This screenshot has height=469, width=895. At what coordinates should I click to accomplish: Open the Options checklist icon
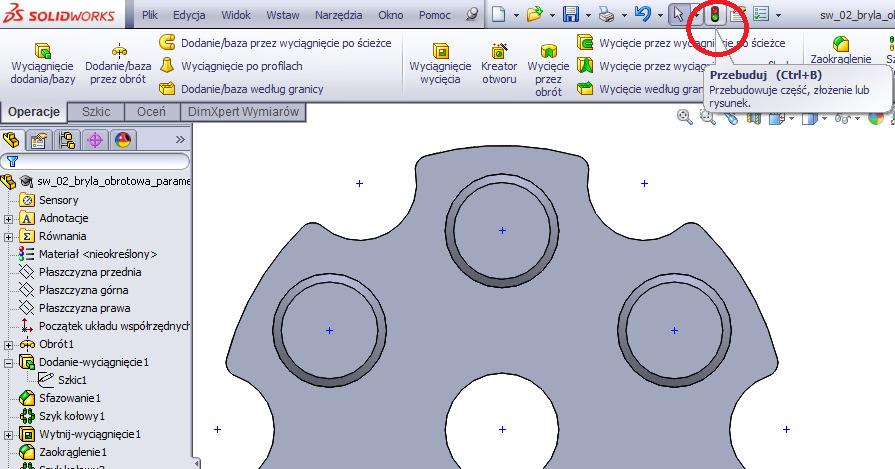[760, 14]
